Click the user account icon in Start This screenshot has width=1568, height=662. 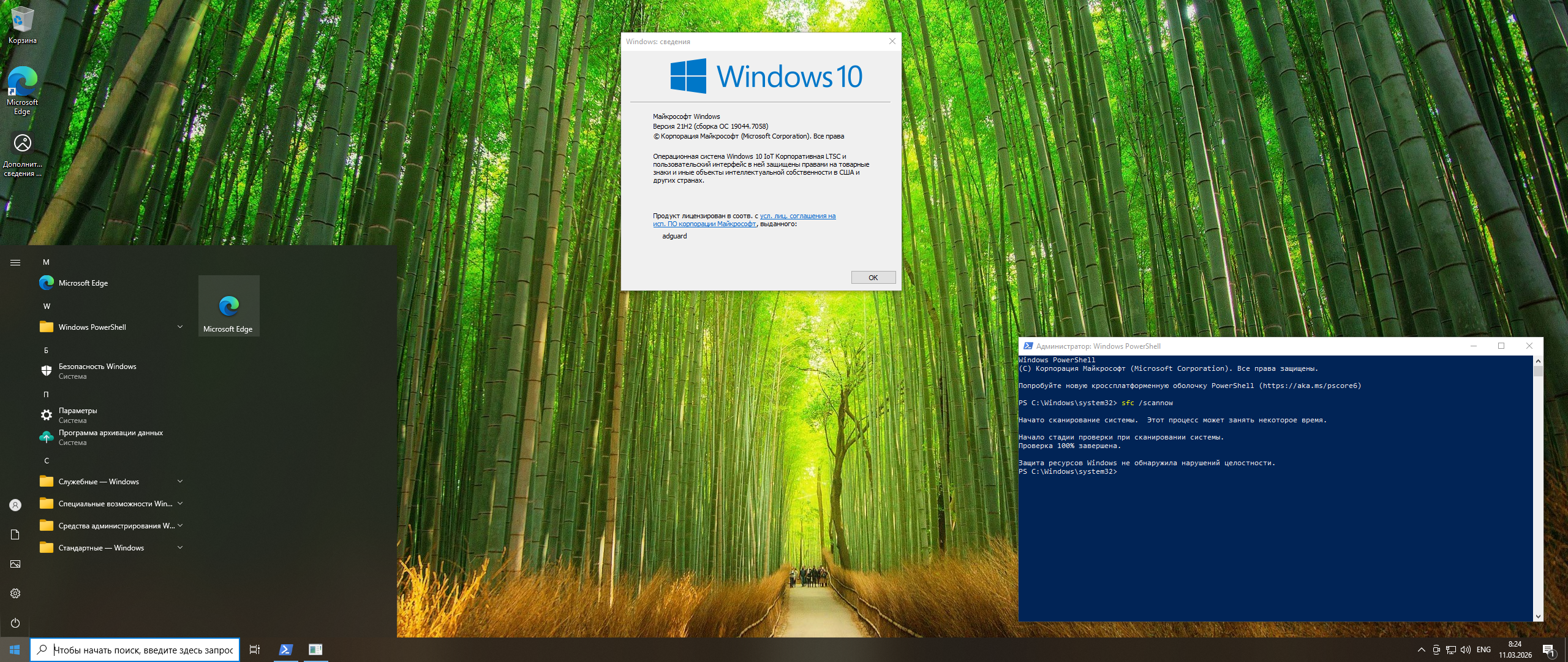[x=15, y=505]
